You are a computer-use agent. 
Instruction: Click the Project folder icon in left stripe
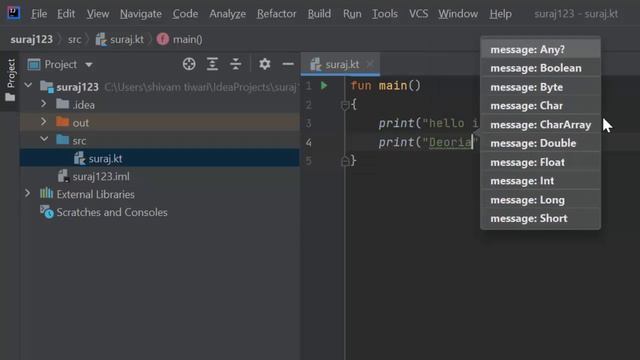click(x=10, y=97)
